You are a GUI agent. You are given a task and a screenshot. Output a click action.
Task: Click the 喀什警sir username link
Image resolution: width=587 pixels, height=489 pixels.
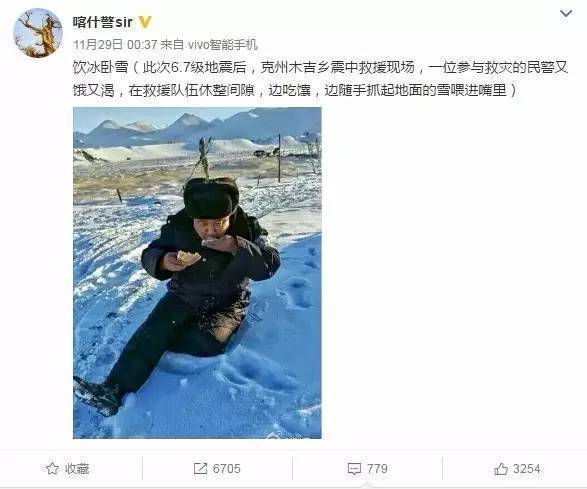103,22
